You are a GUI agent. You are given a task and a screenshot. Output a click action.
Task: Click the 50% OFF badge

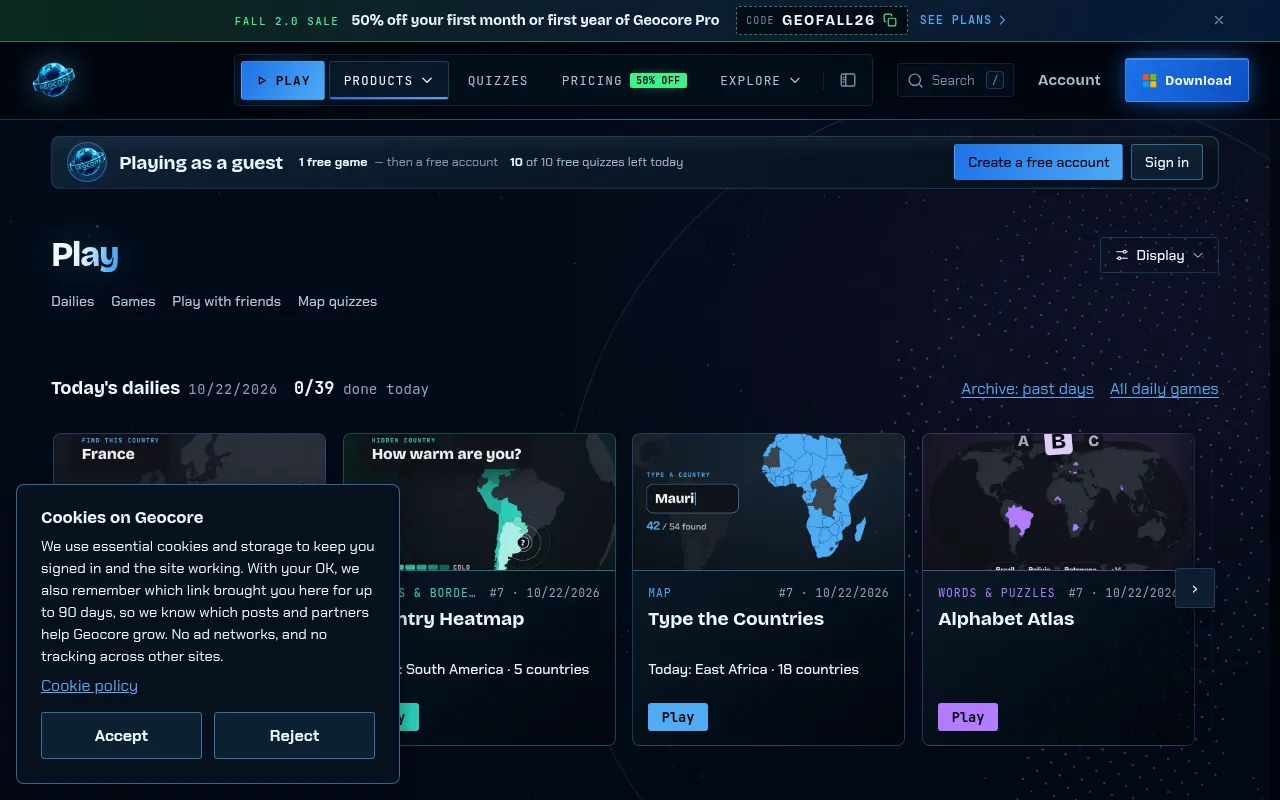tap(658, 80)
